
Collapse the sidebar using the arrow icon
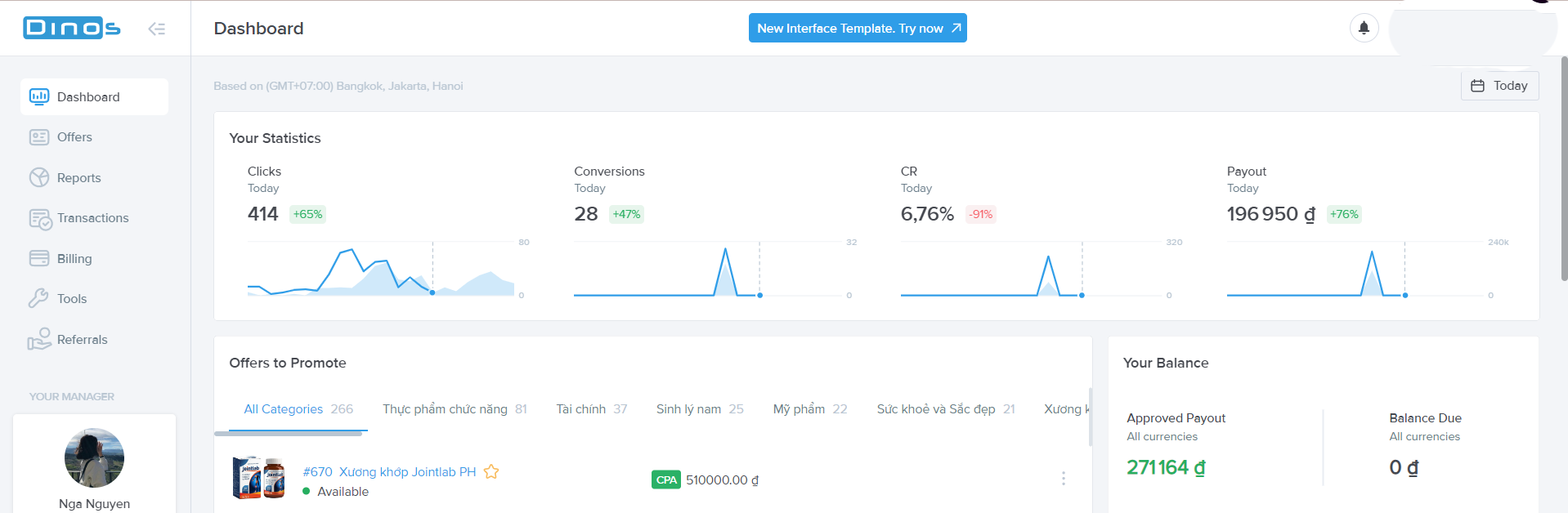pos(156,29)
